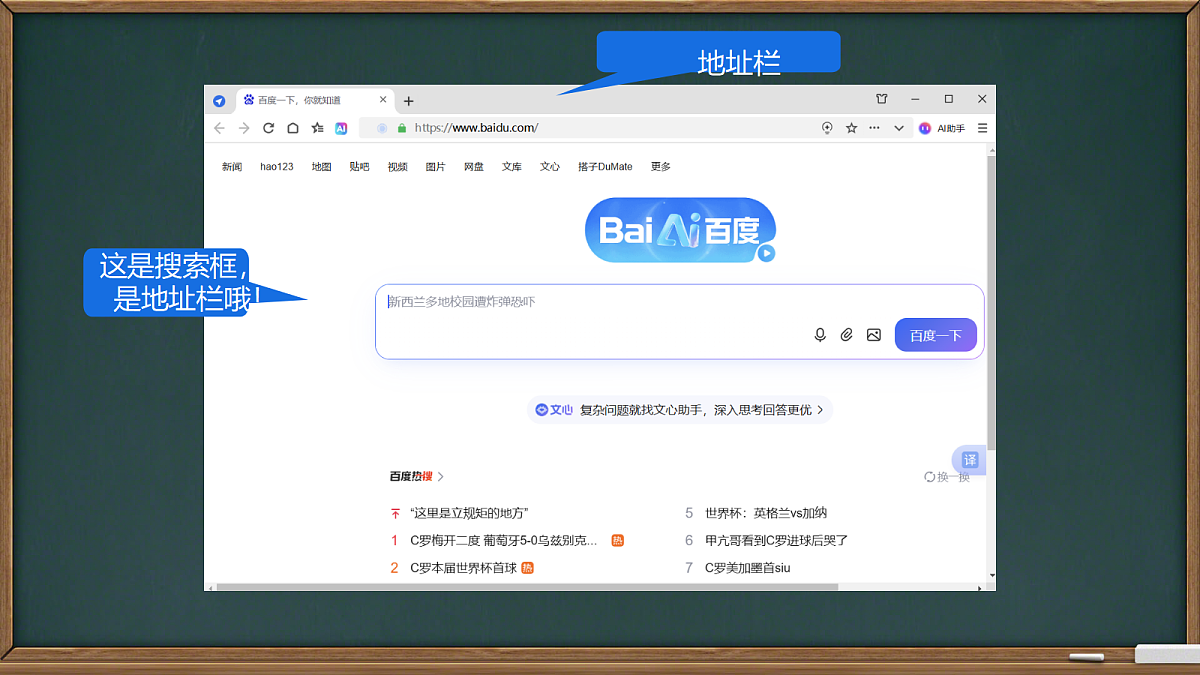Click the 百度一下 search button
Viewport: 1200px width, 675px height.
(935, 335)
